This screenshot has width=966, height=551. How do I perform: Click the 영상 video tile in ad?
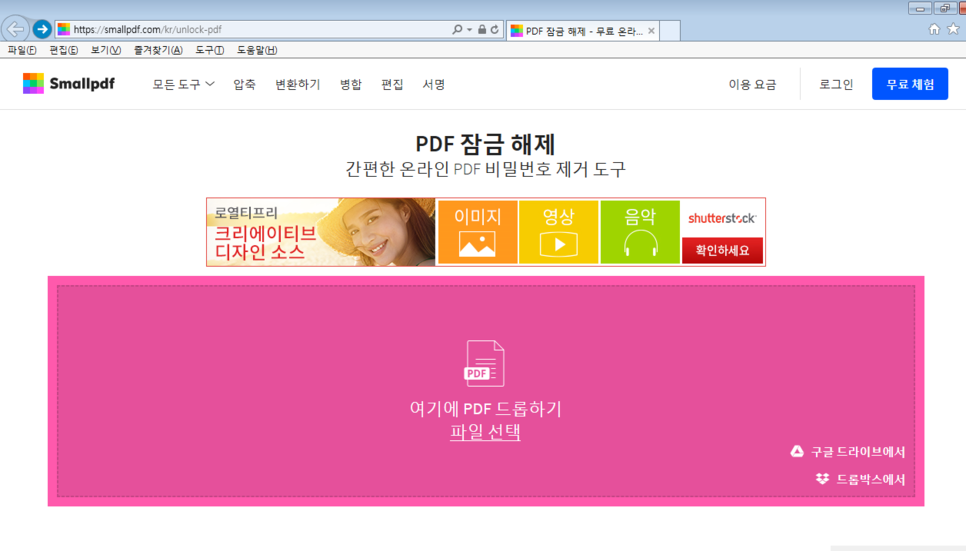pos(559,232)
